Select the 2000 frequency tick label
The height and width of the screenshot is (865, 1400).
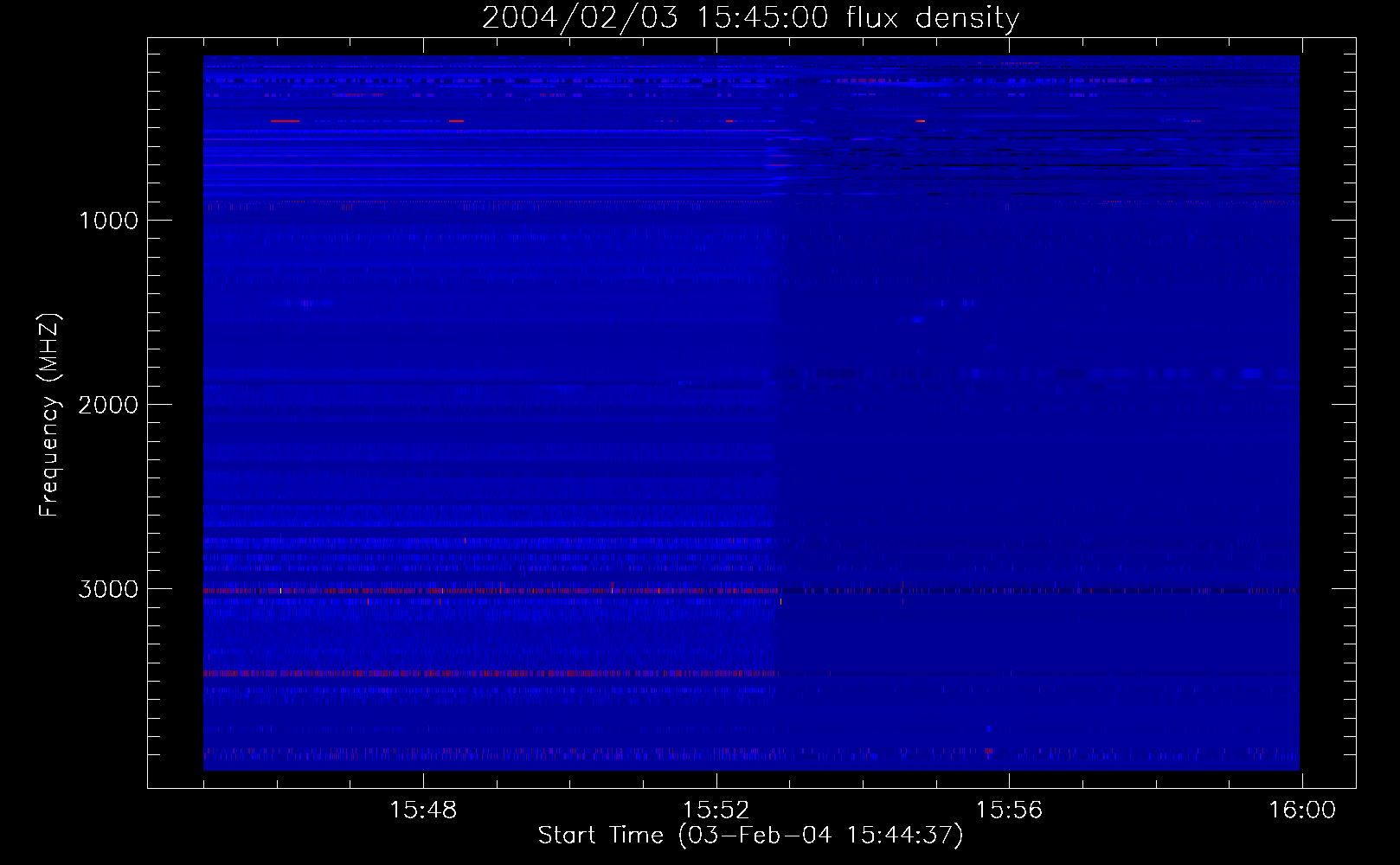[x=108, y=405]
